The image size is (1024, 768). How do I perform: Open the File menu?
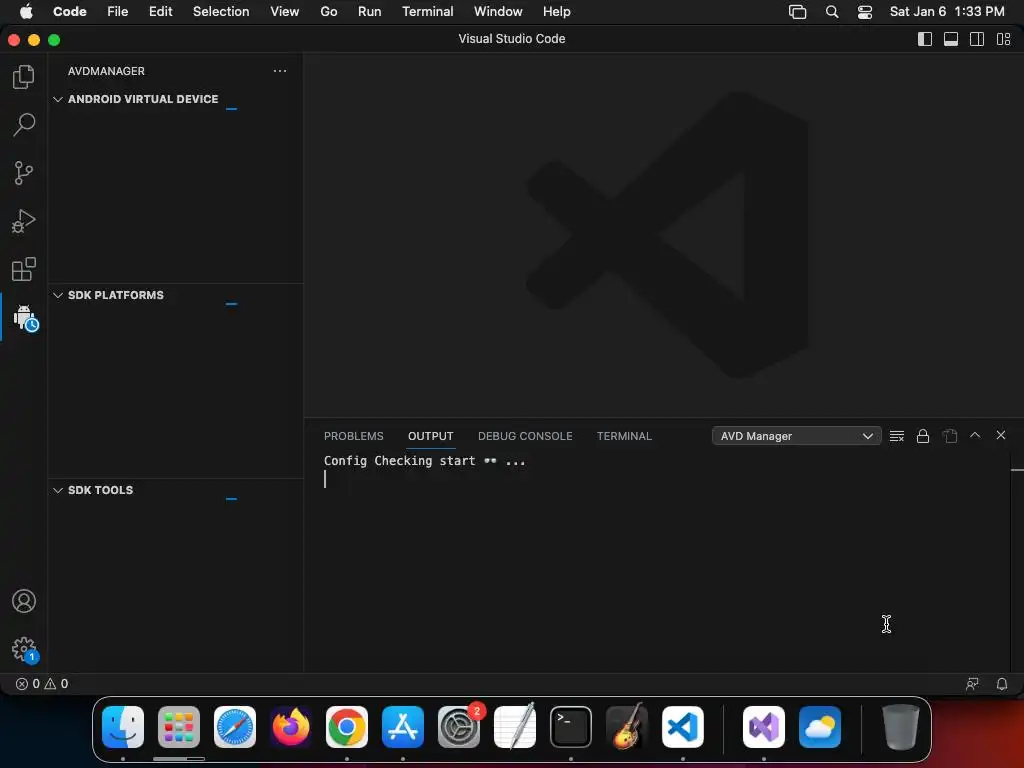tap(118, 11)
